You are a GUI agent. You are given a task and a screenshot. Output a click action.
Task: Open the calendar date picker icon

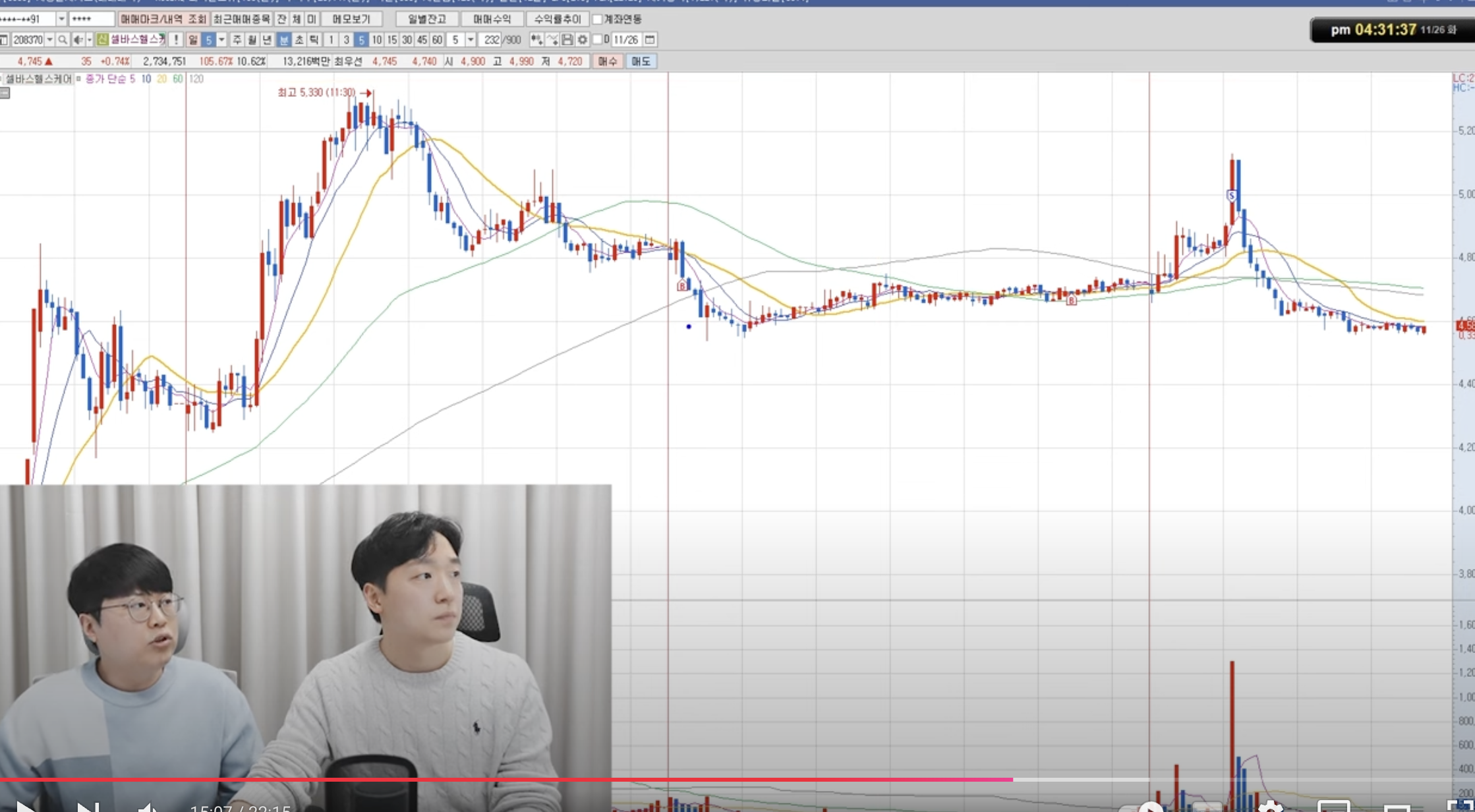650,40
